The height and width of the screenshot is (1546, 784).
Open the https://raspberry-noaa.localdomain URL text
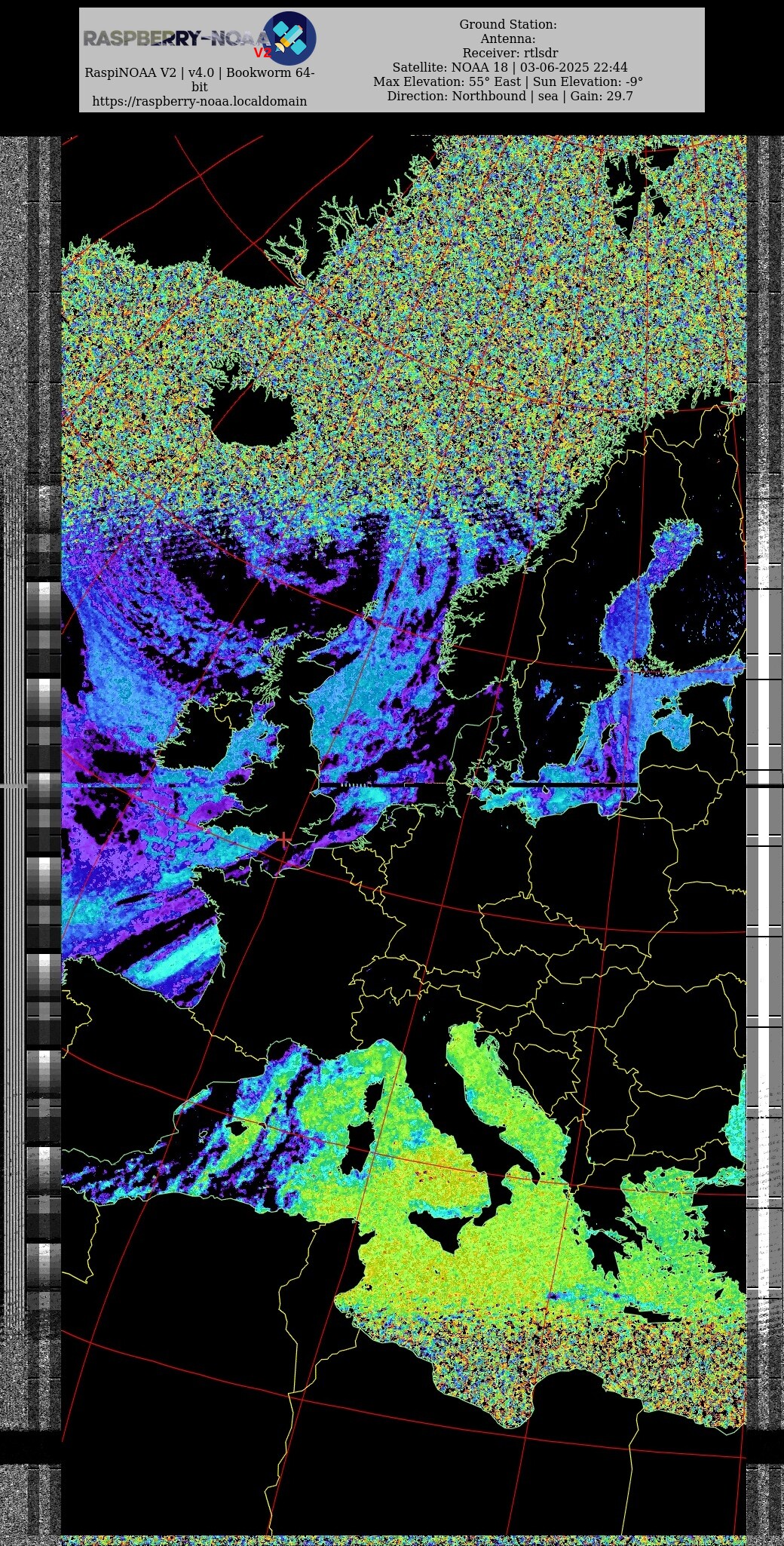pos(200,101)
